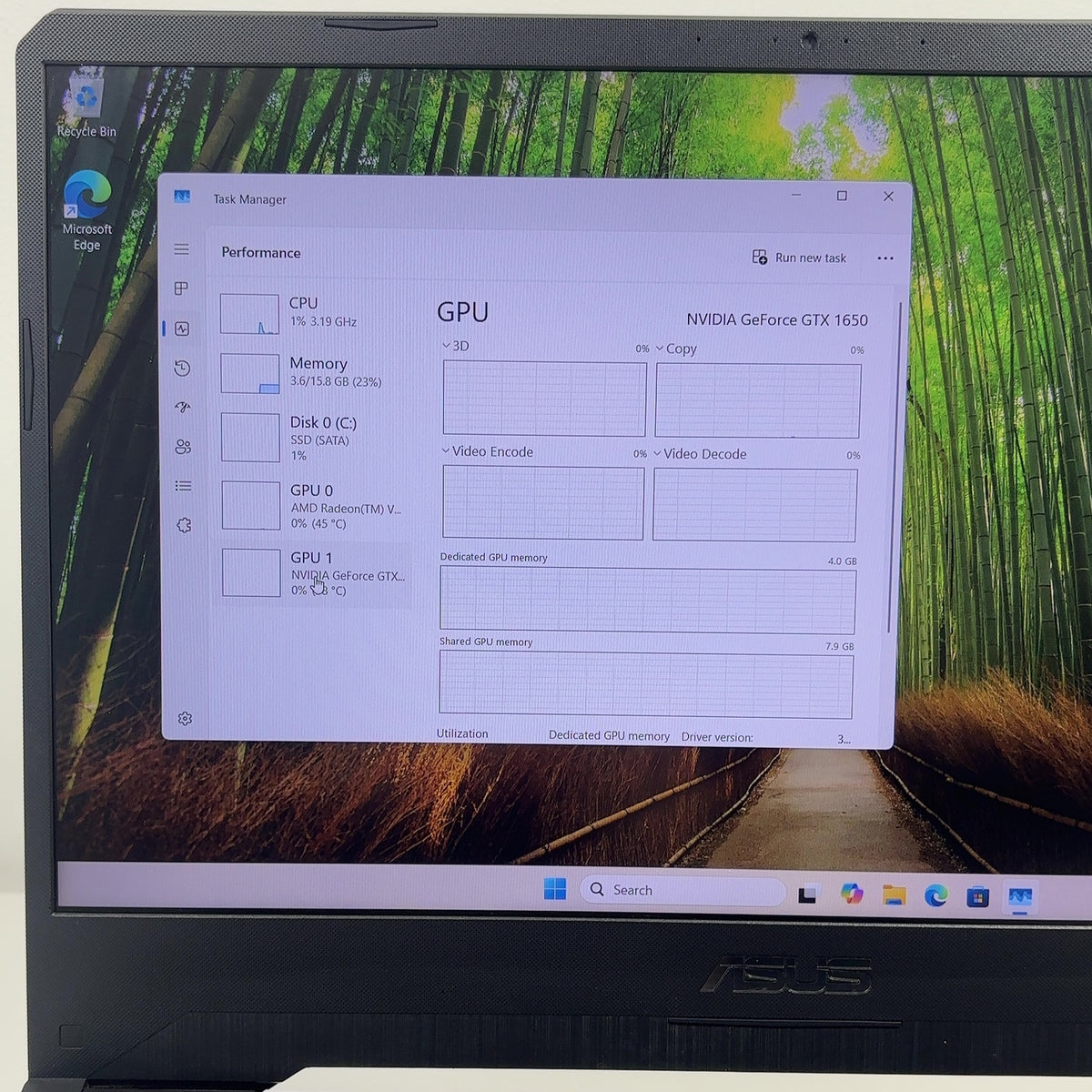Select Disk 0 (C:) performance entry

(x=313, y=438)
